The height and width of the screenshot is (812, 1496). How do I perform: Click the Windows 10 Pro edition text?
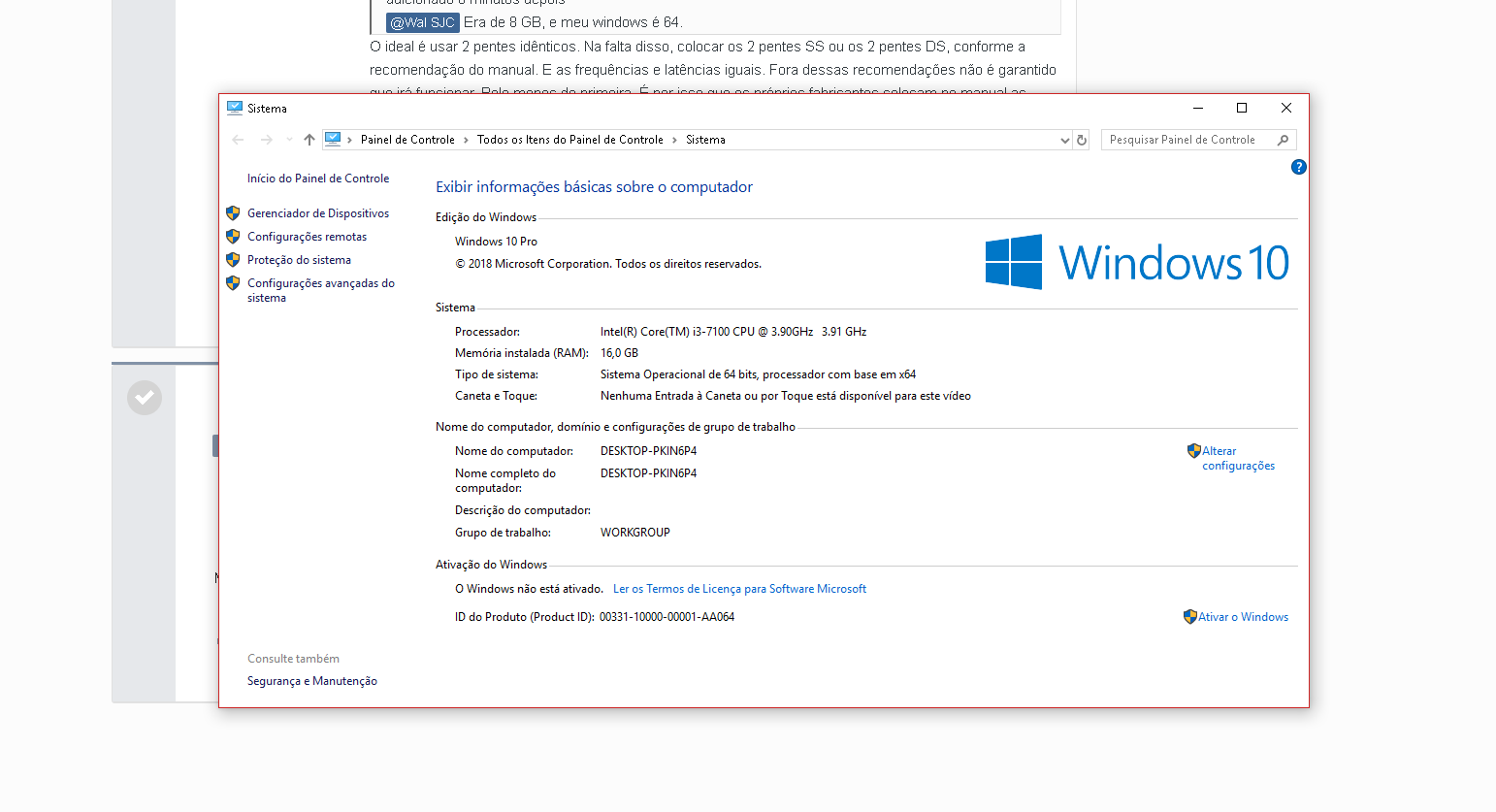pos(496,242)
